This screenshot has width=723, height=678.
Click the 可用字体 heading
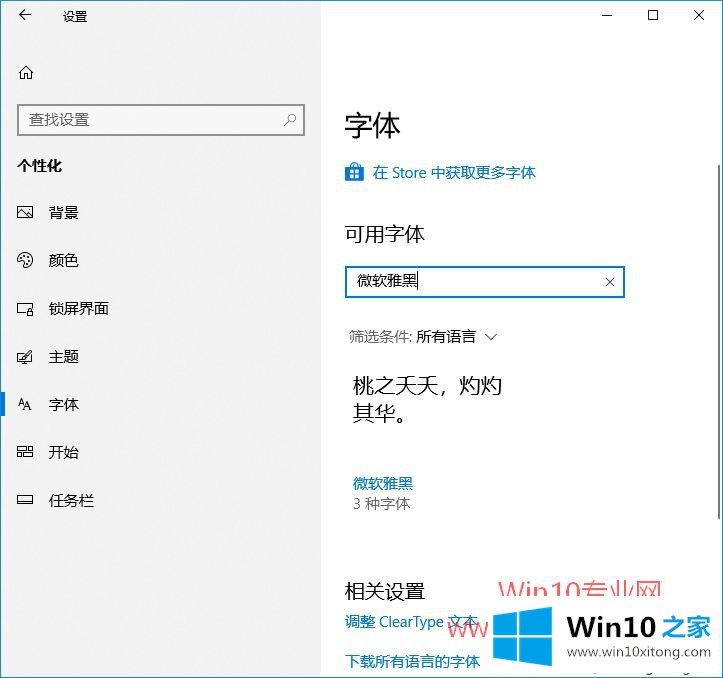click(385, 234)
